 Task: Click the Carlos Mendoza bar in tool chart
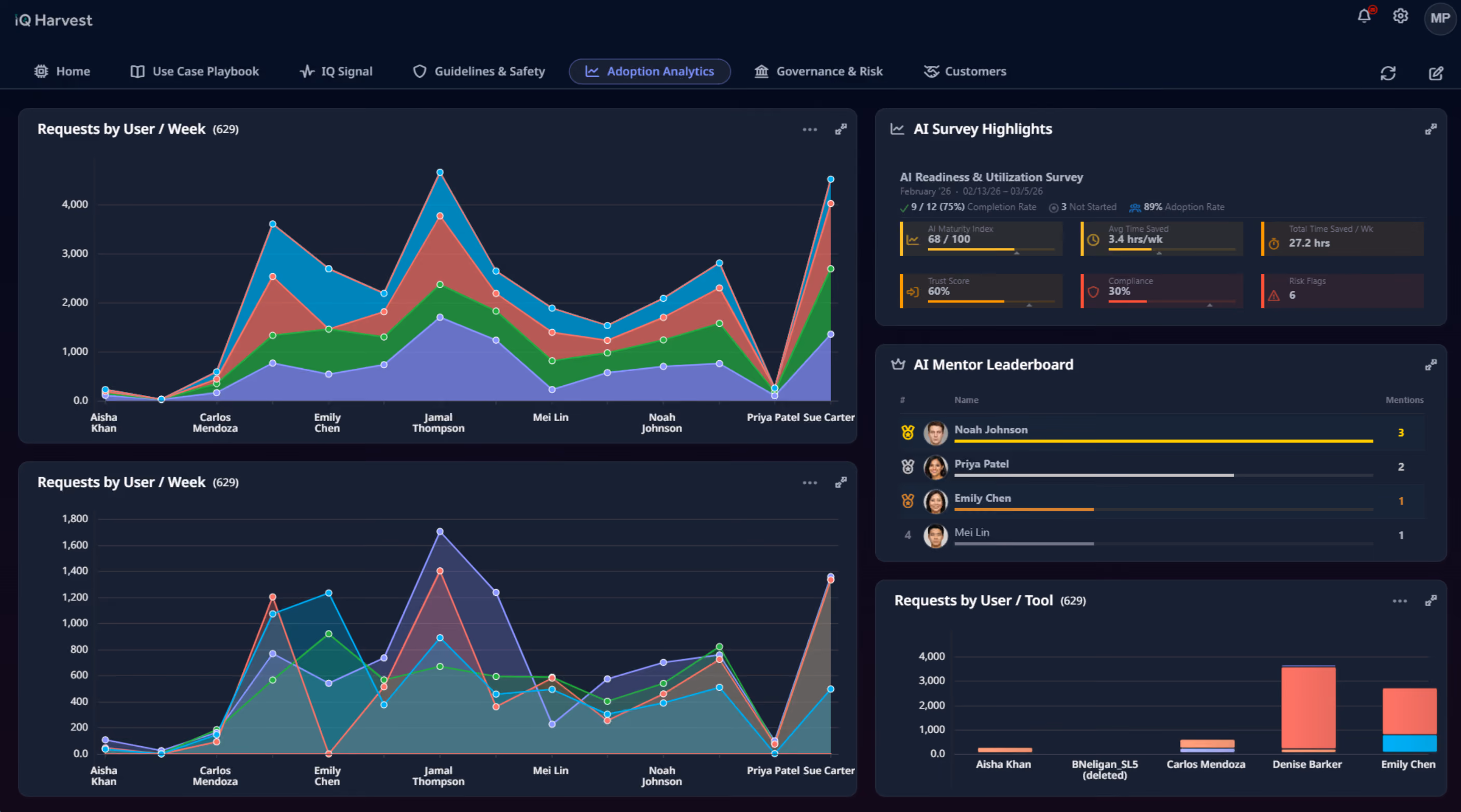(1207, 746)
